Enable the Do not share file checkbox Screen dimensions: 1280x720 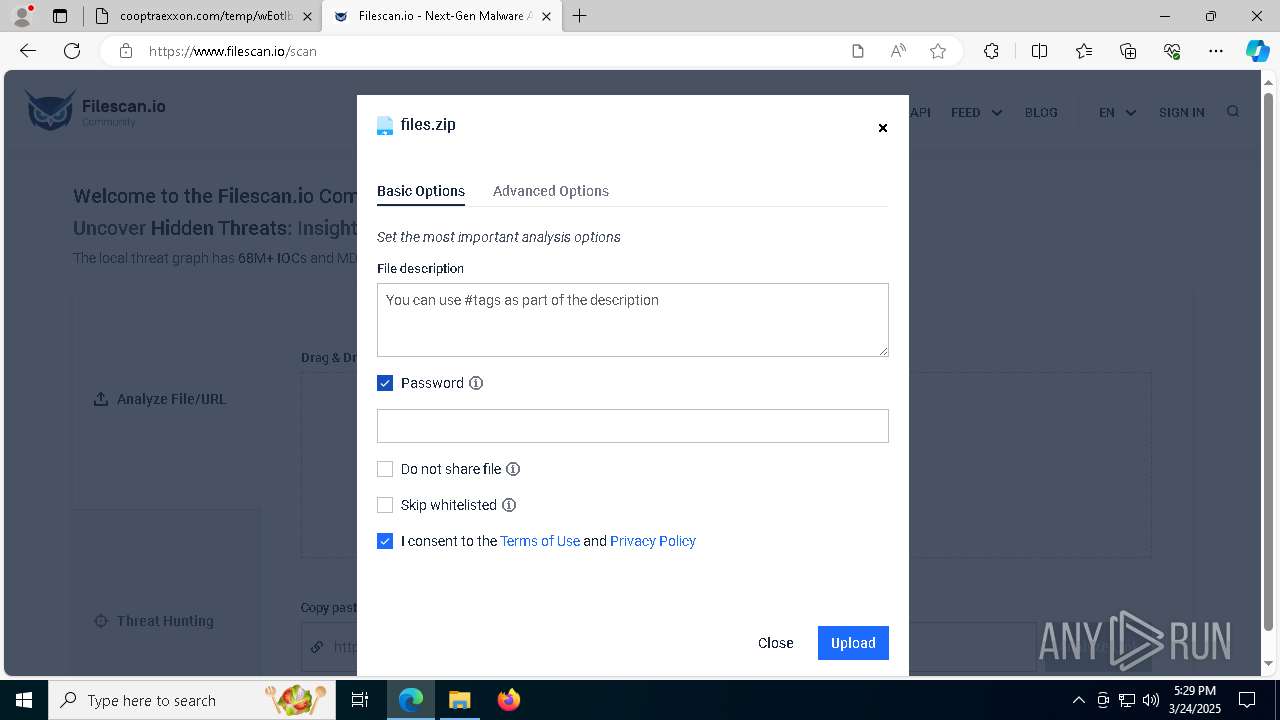coord(385,469)
